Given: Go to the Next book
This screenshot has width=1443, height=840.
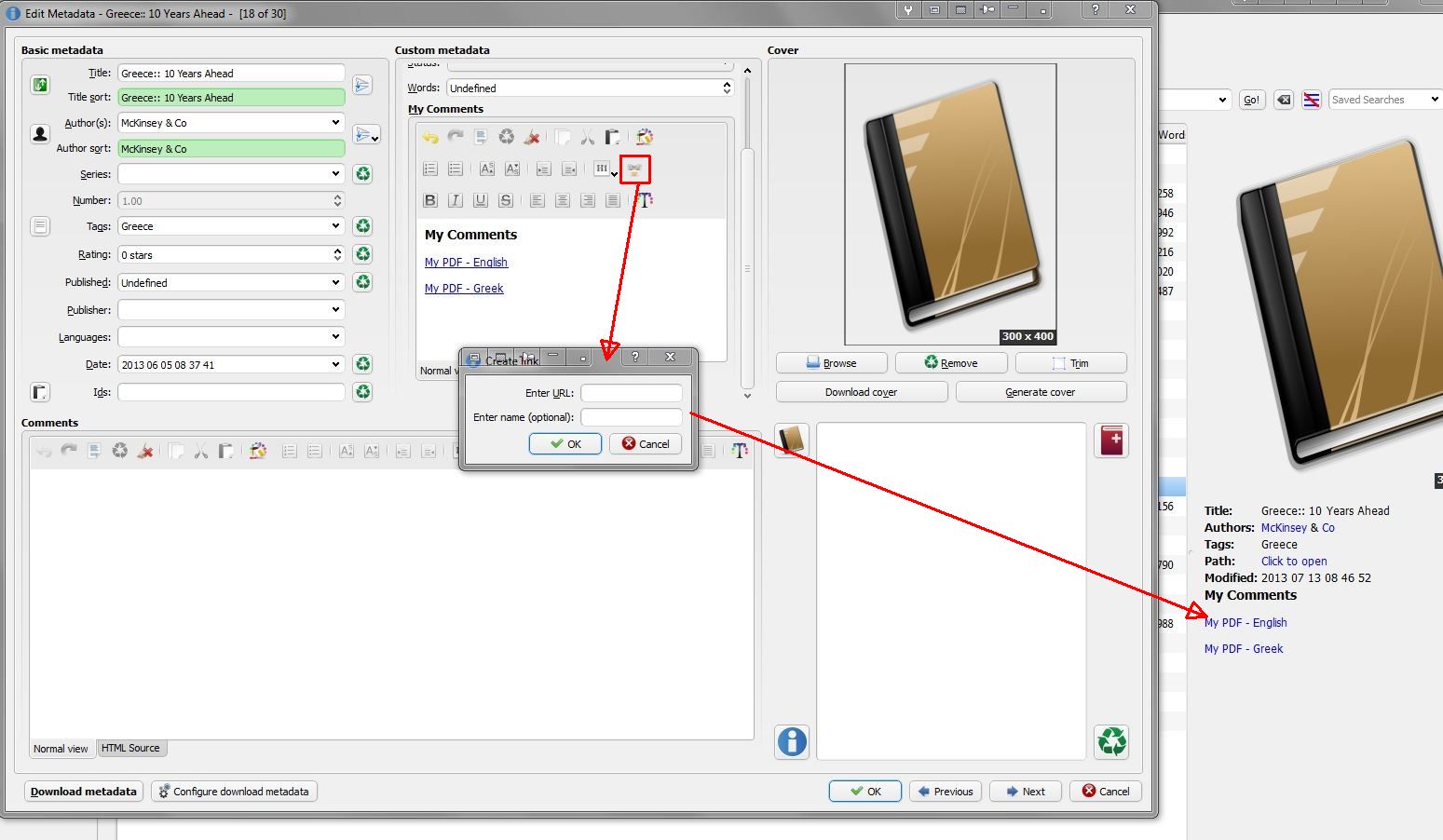Looking at the screenshot, I should pos(1025,792).
